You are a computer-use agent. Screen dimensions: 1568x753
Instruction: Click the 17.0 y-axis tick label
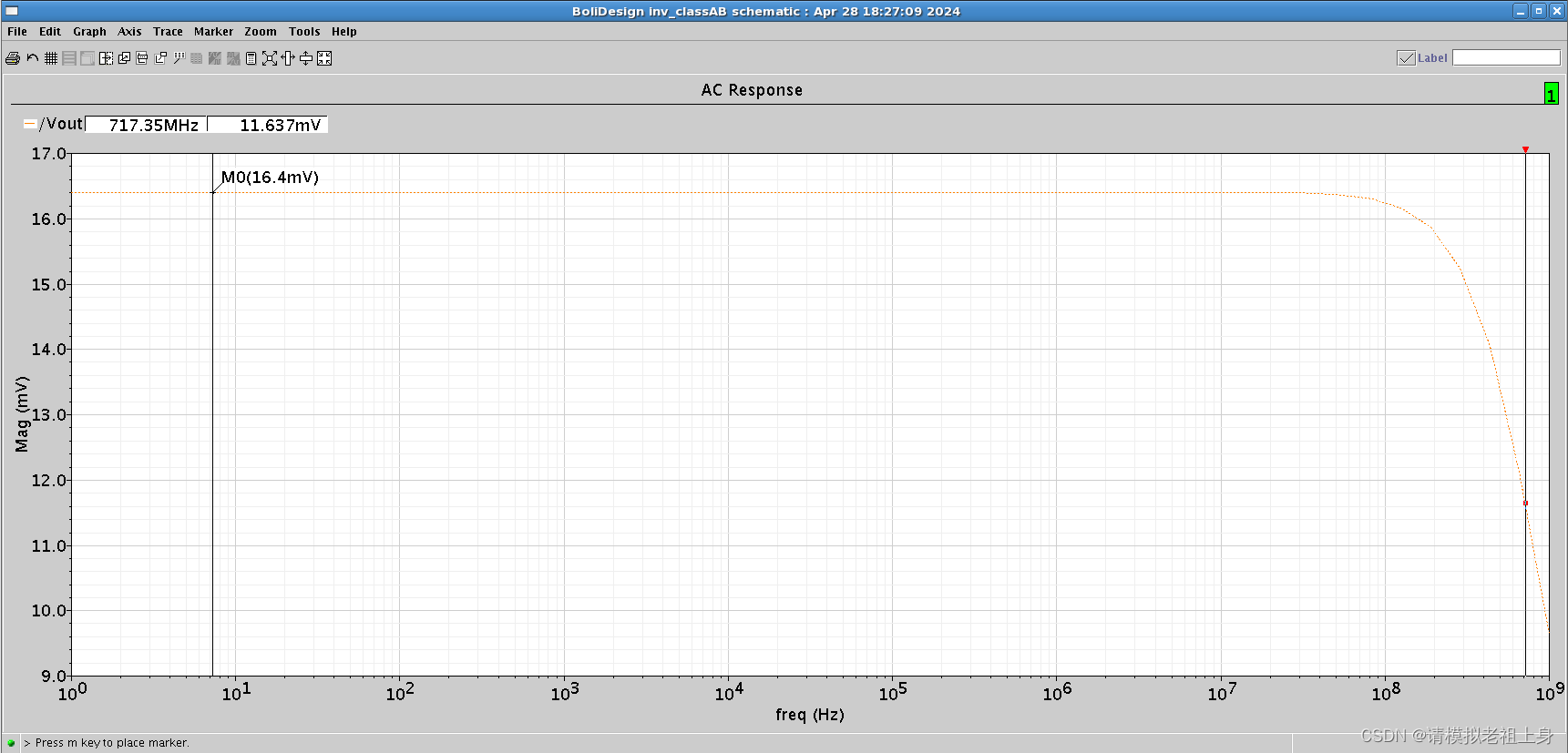click(x=49, y=154)
